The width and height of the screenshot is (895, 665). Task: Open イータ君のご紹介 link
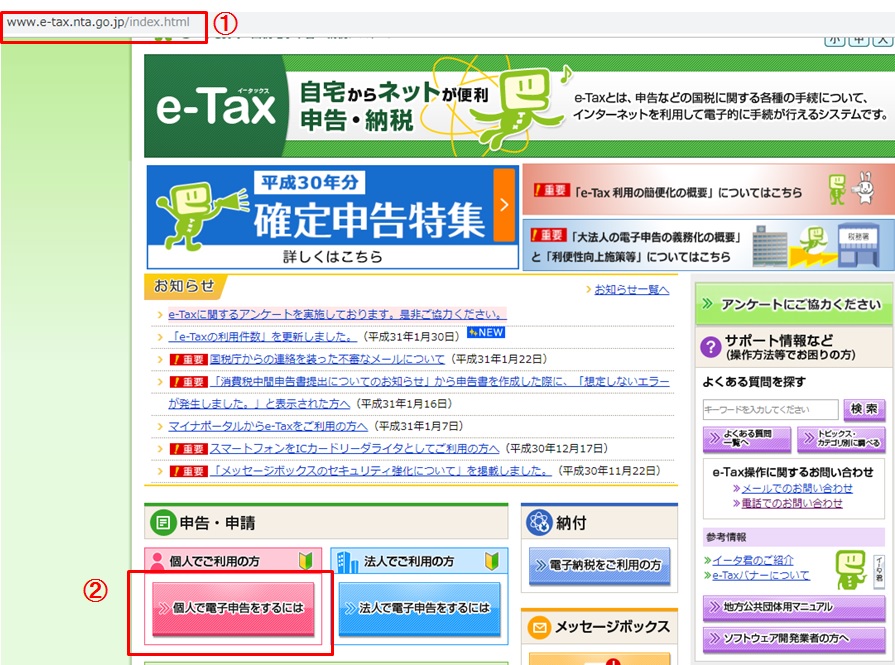pyautogui.click(x=753, y=561)
